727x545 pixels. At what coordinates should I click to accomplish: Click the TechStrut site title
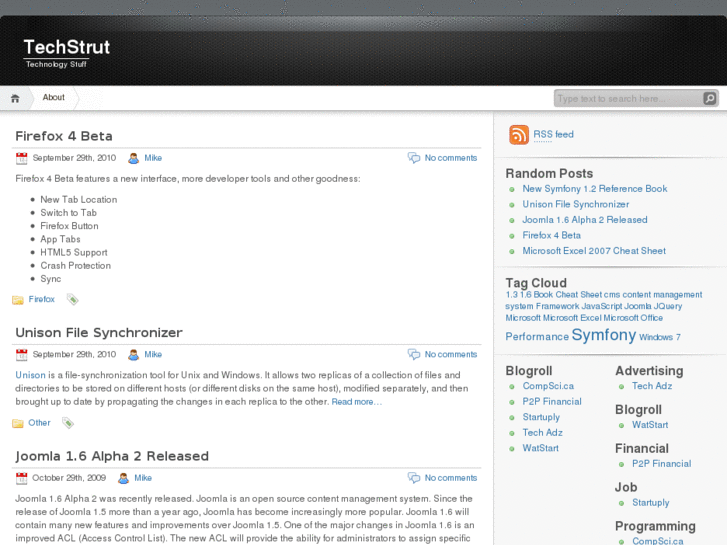coord(67,47)
